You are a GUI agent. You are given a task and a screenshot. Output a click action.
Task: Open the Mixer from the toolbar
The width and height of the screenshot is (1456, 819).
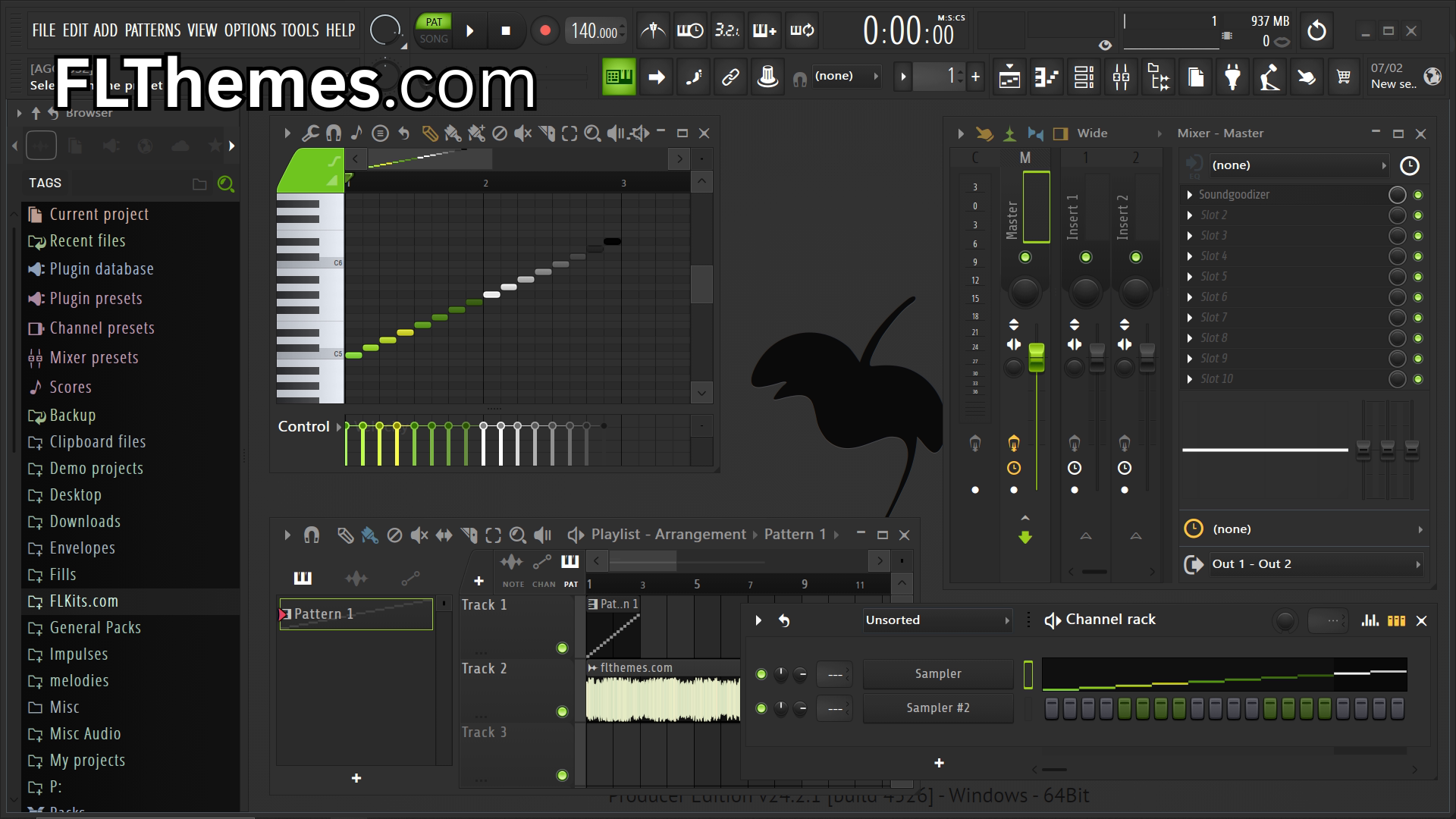(x=1121, y=77)
